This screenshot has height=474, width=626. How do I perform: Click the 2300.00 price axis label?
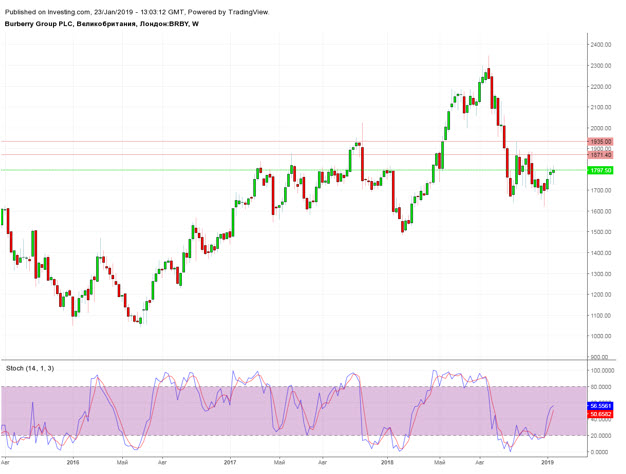(600, 65)
